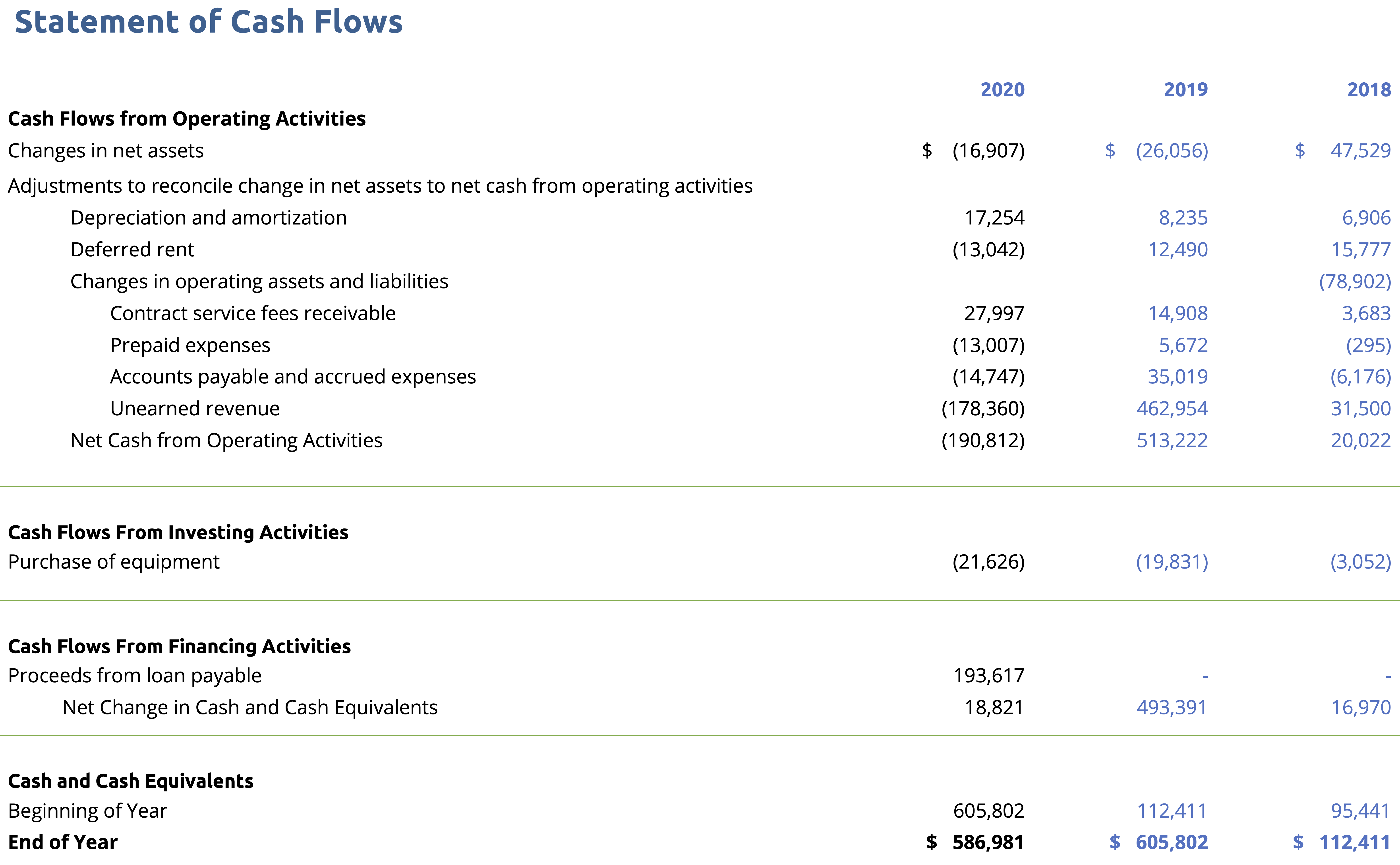Click Cash and Cash Equivalents heading
This screenshot has width=1400, height=865.
131,782
